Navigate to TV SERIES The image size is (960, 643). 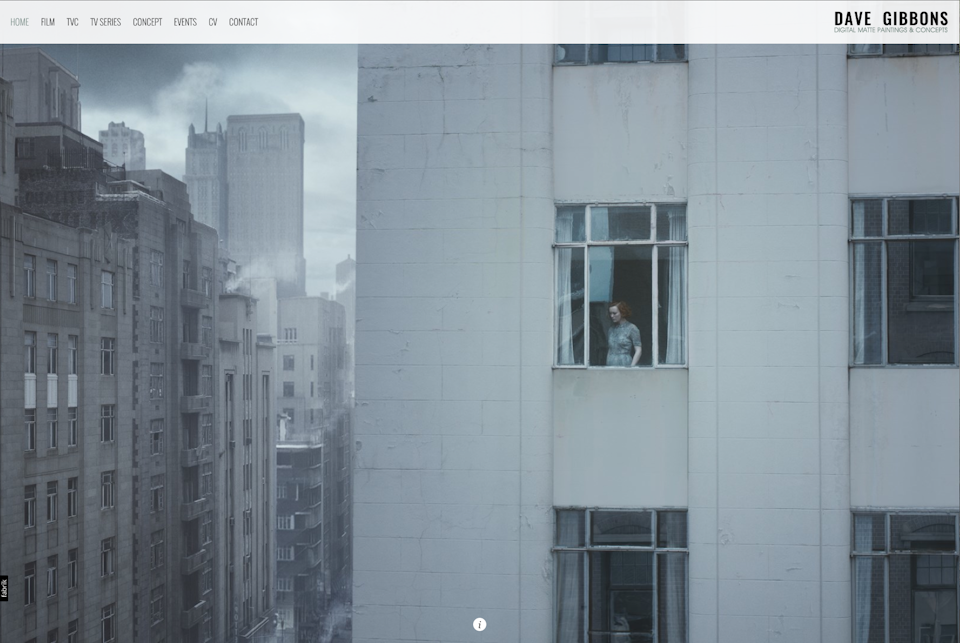pos(105,22)
